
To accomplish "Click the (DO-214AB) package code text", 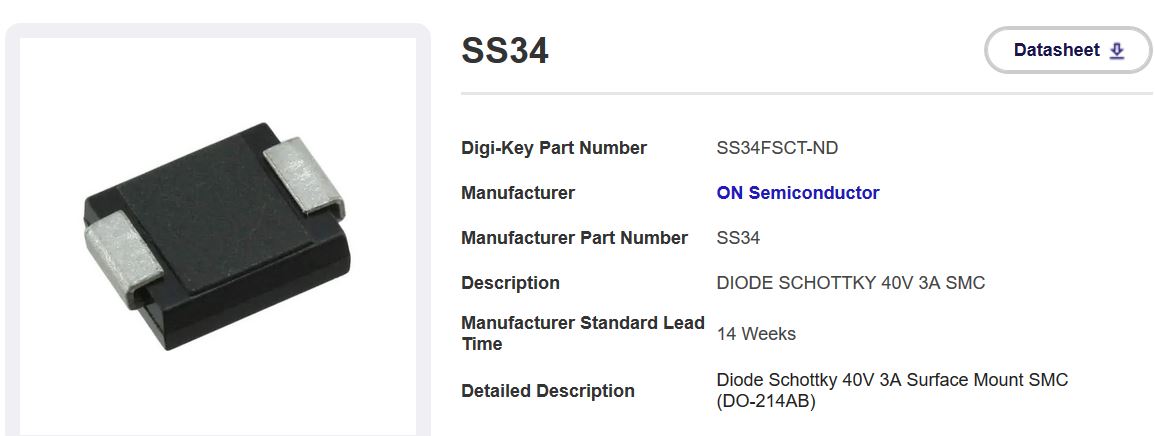I will coord(766,402).
